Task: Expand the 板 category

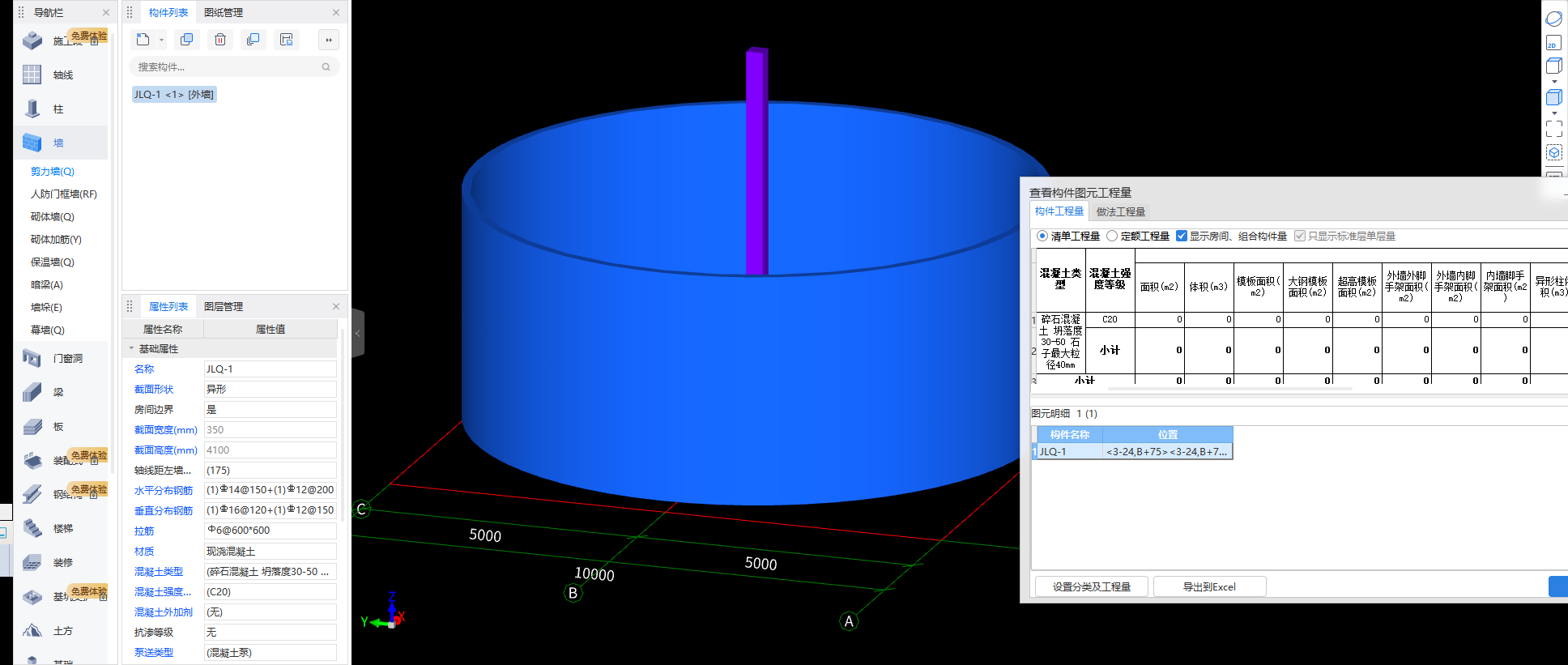Action: coord(61,426)
